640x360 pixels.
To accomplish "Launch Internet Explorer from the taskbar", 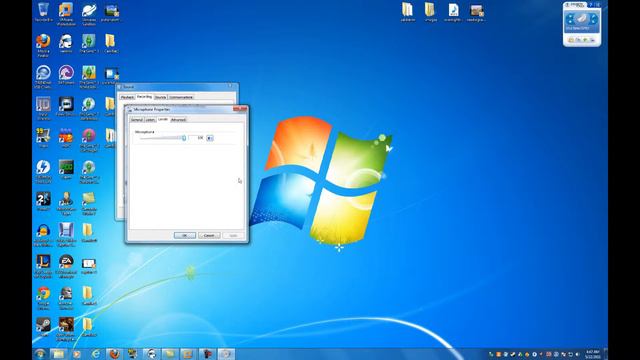I will (x=95, y=354).
